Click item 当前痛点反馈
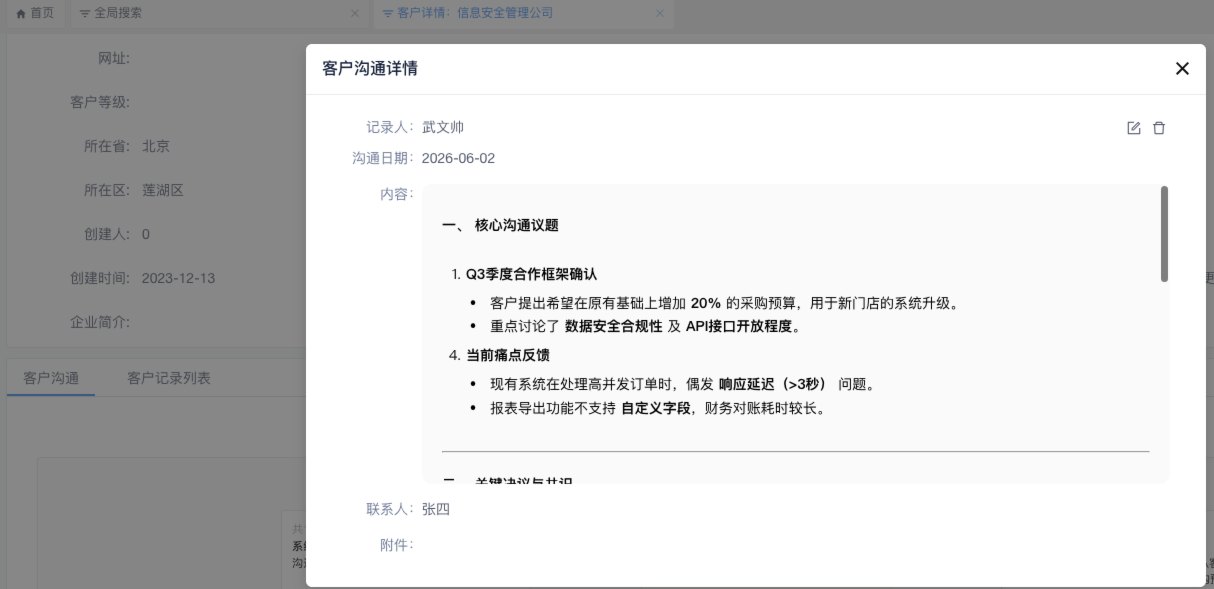The image size is (1214, 589). pyautogui.click(x=507, y=355)
